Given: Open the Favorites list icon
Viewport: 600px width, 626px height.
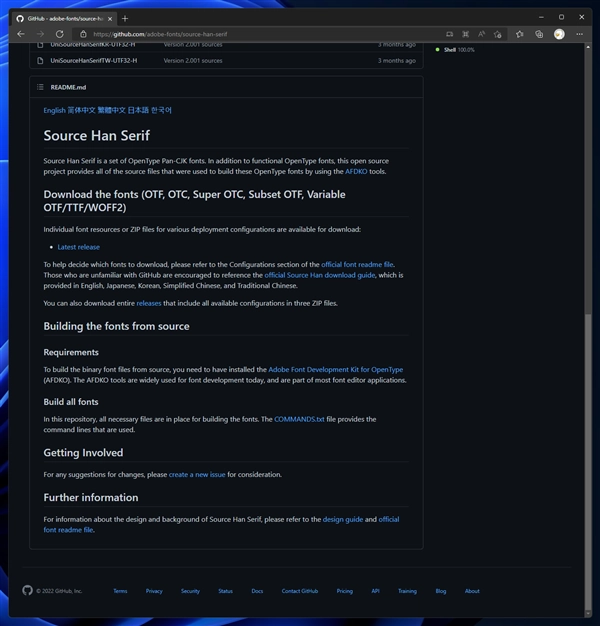Looking at the screenshot, I should (x=519, y=34).
